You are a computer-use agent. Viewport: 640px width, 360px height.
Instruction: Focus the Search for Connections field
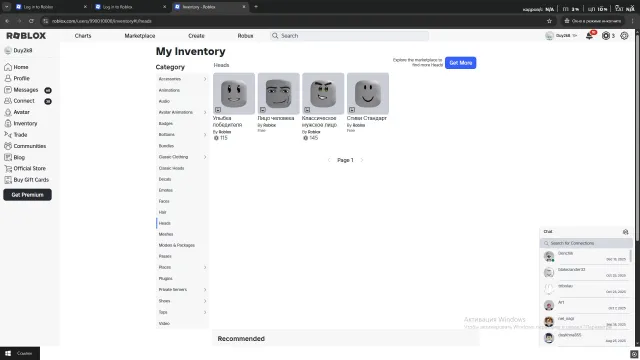click(x=586, y=243)
